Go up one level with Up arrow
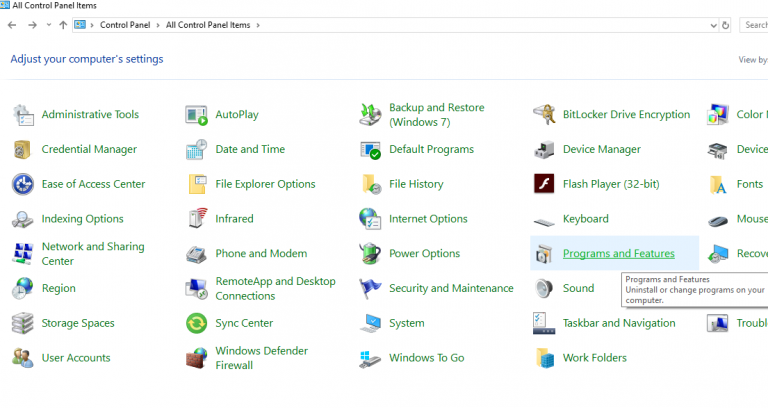 [x=63, y=25]
